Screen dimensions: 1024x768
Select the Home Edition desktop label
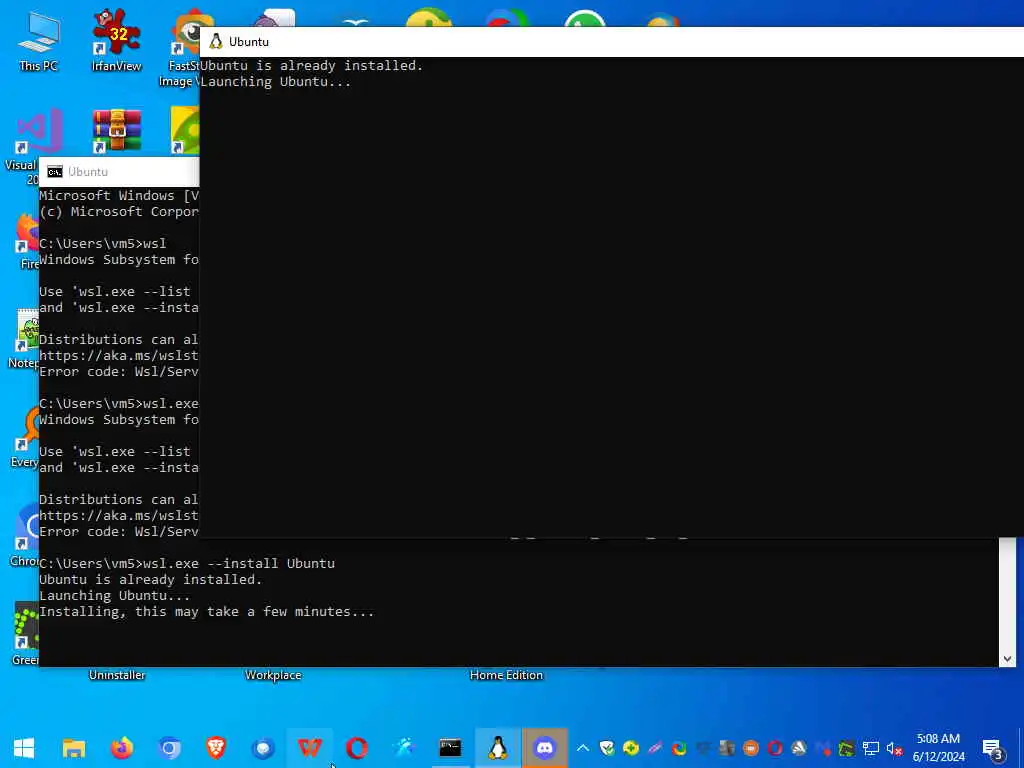tap(506, 675)
